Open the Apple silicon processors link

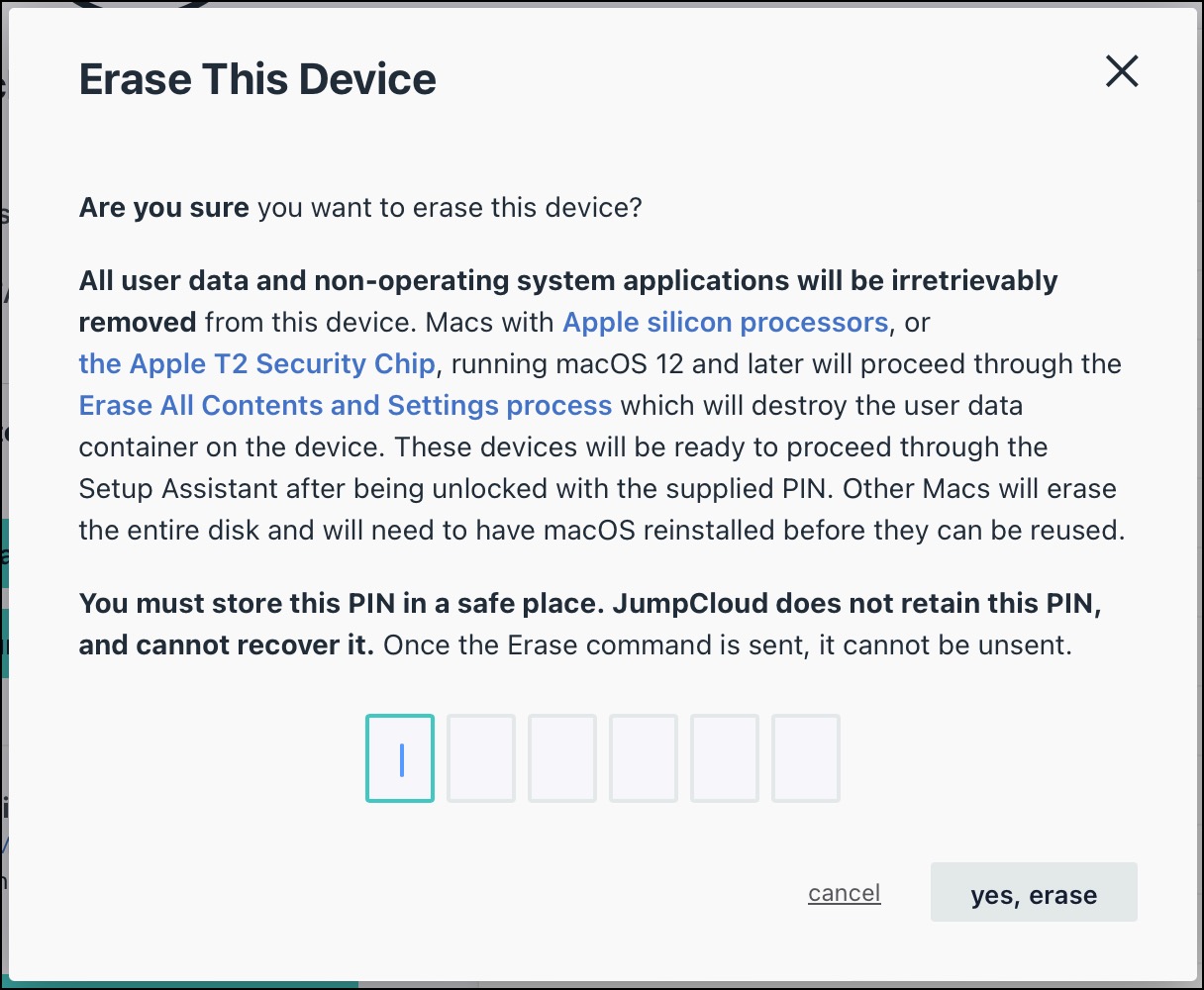(x=725, y=323)
